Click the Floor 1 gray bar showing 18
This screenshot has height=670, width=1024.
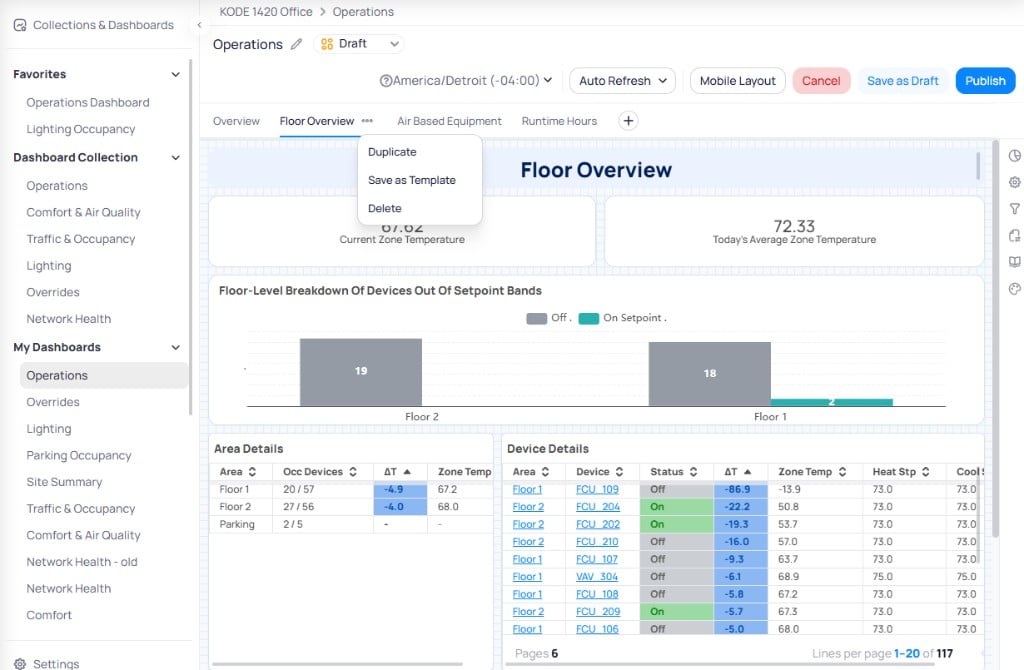coord(709,374)
